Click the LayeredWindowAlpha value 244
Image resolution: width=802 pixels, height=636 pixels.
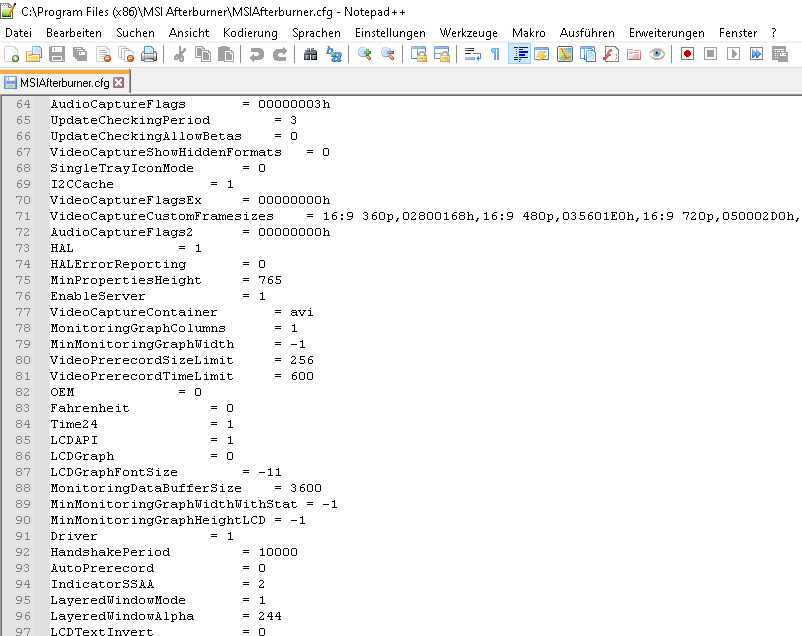point(270,616)
